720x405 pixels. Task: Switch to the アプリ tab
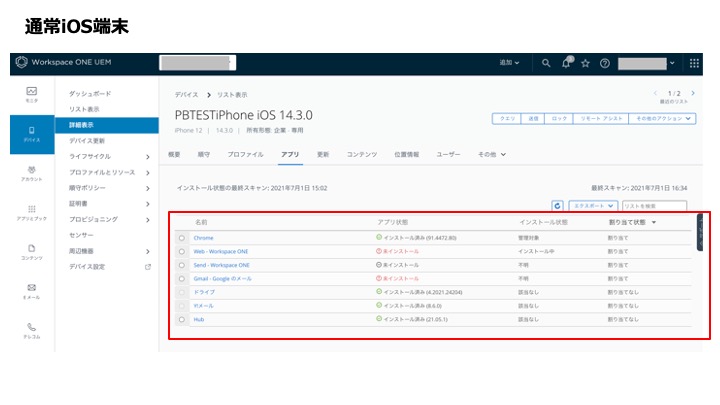click(x=290, y=154)
